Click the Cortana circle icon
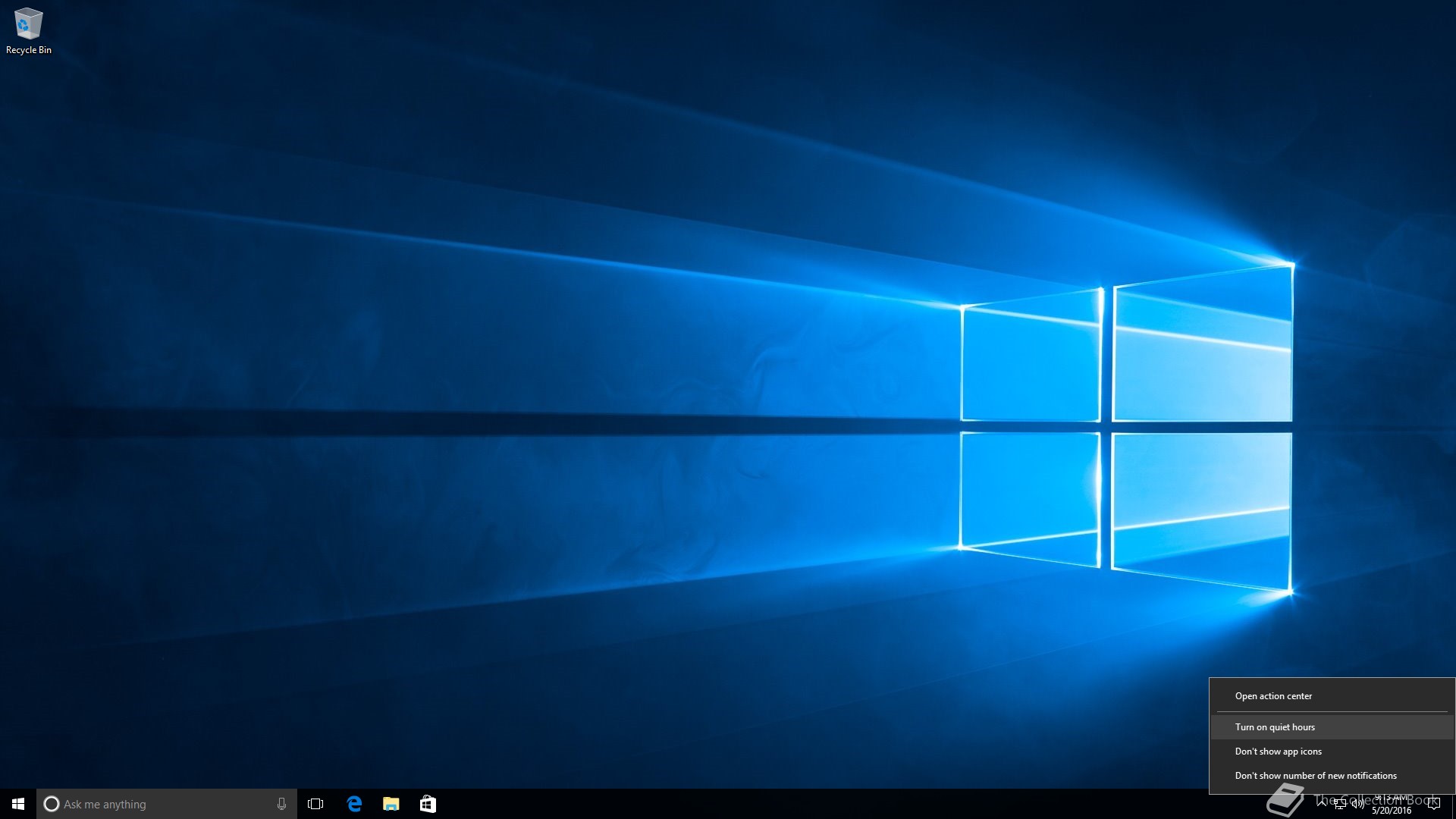Image resolution: width=1456 pixels, height=819 pixels. click(x=51, y=804)
